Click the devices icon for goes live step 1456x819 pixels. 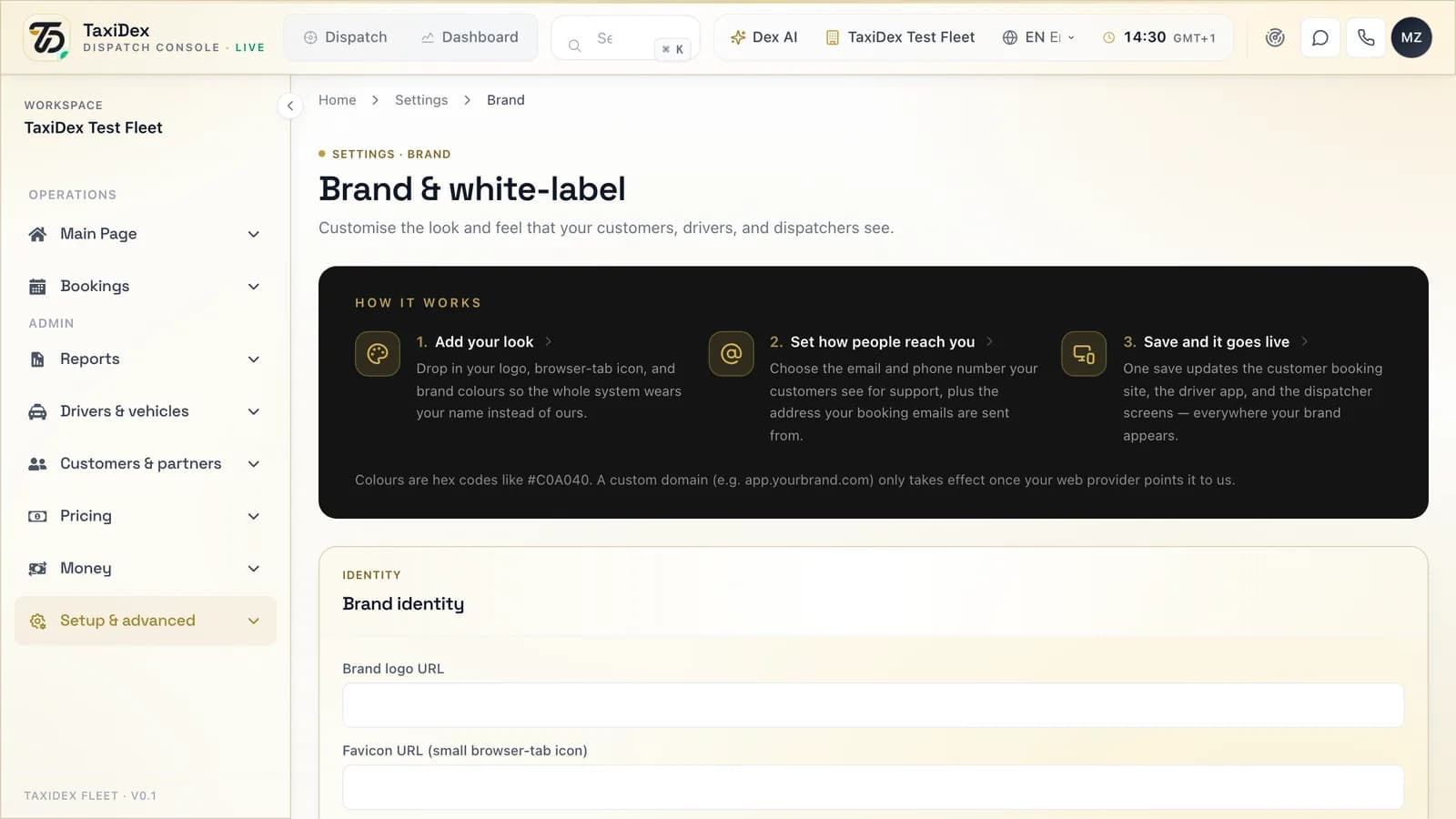(1084, 354)
